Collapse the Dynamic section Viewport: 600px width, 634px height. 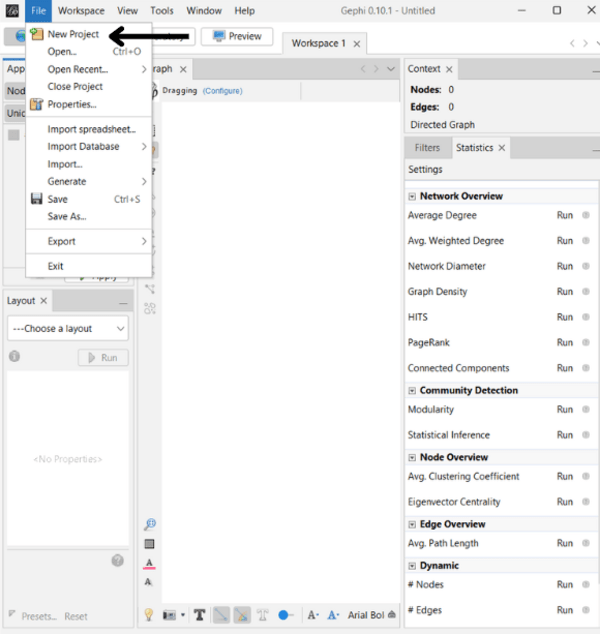point(412,566)
